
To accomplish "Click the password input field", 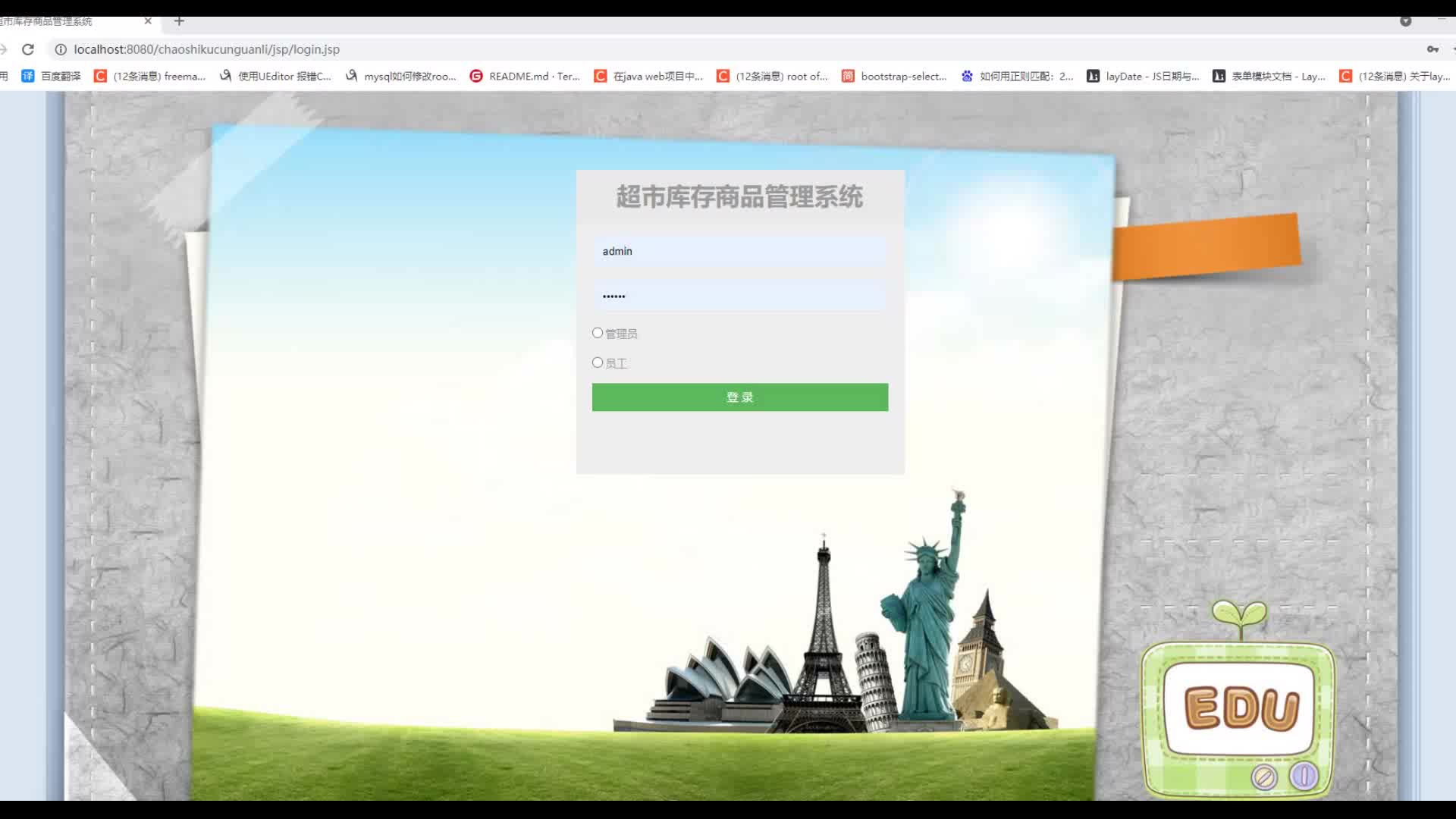I will click(x=739, y=296).
